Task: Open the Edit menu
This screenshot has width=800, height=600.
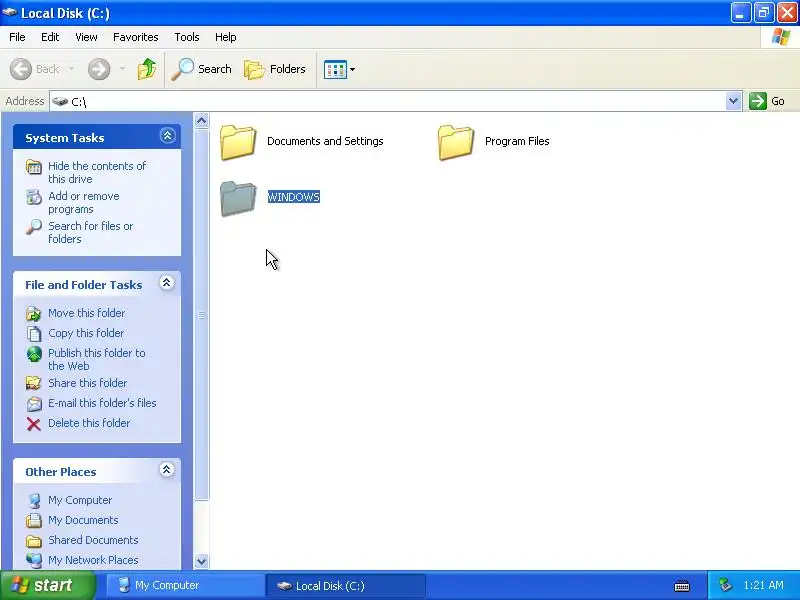Action: tap(50, 37)
